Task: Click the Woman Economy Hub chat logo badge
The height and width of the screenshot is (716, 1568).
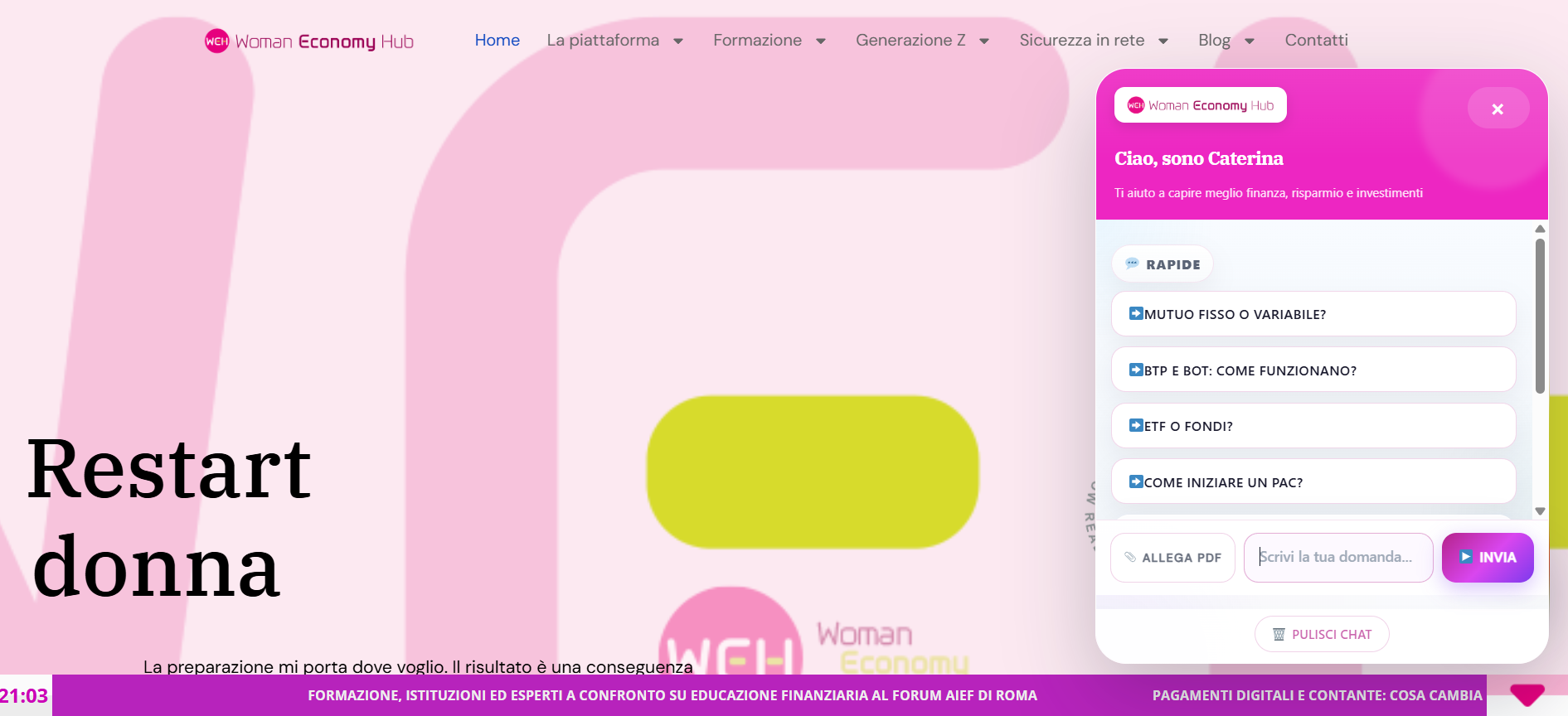Action: 1200,105
